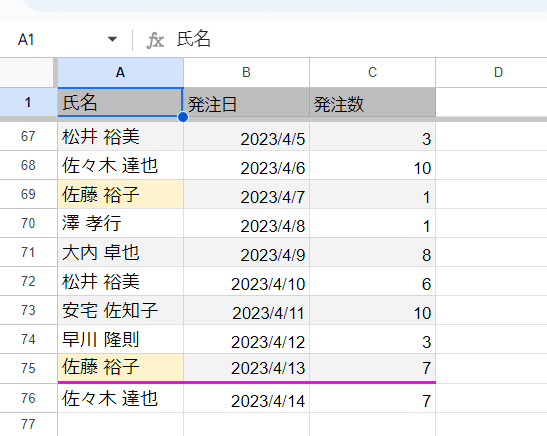Select cell 松井 裕美 in row 72

click(x=120, y=281)
